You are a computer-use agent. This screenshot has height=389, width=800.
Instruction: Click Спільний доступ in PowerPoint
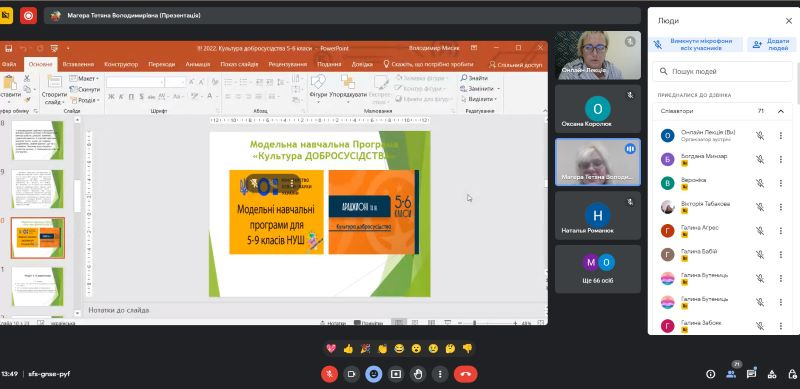coord(515,65)
